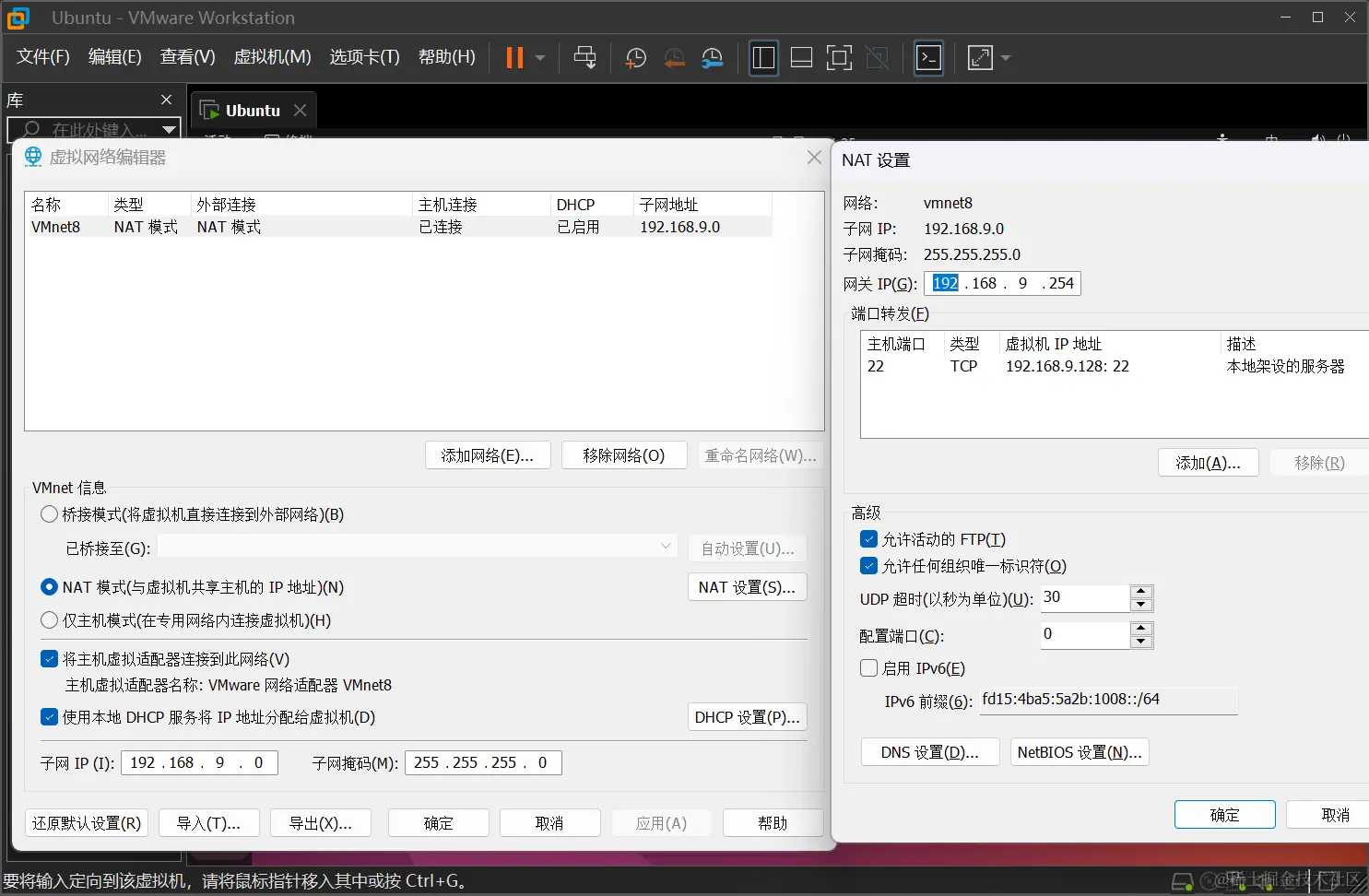This screenshot has height=896, width=1369.
Task: Click the 导入(T)... button
Action: 209,823
